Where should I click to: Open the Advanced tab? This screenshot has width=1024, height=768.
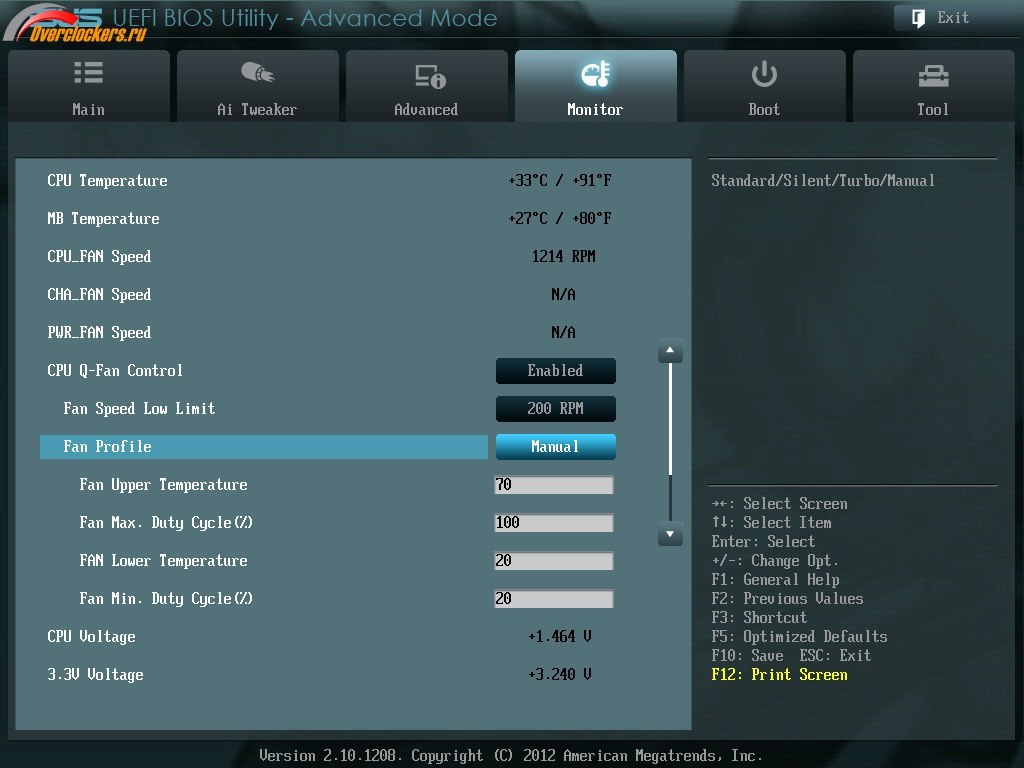click(426, 86)
